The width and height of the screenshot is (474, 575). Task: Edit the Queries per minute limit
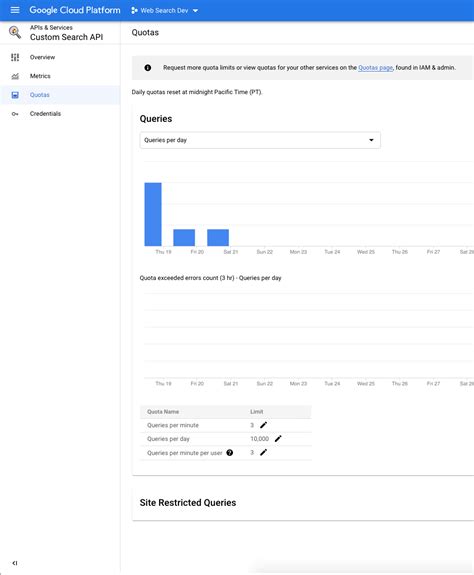pos(263,425)
